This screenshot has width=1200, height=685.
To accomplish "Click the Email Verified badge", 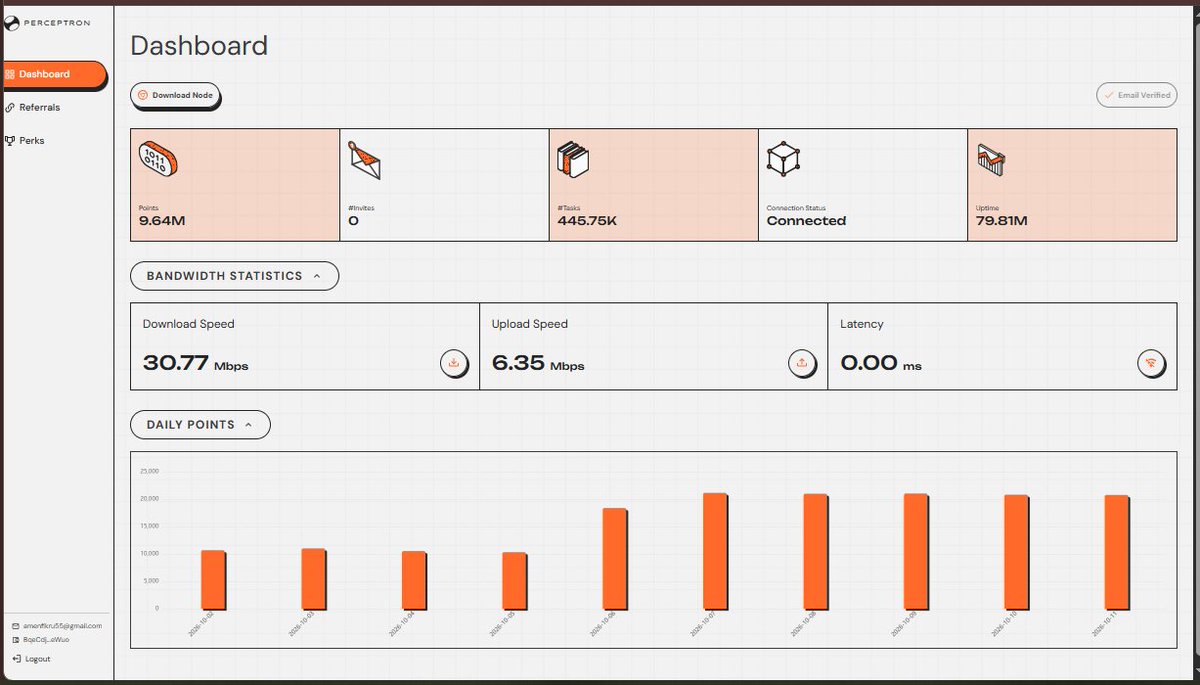I will pyautogui.click(x=1137, y=95).
